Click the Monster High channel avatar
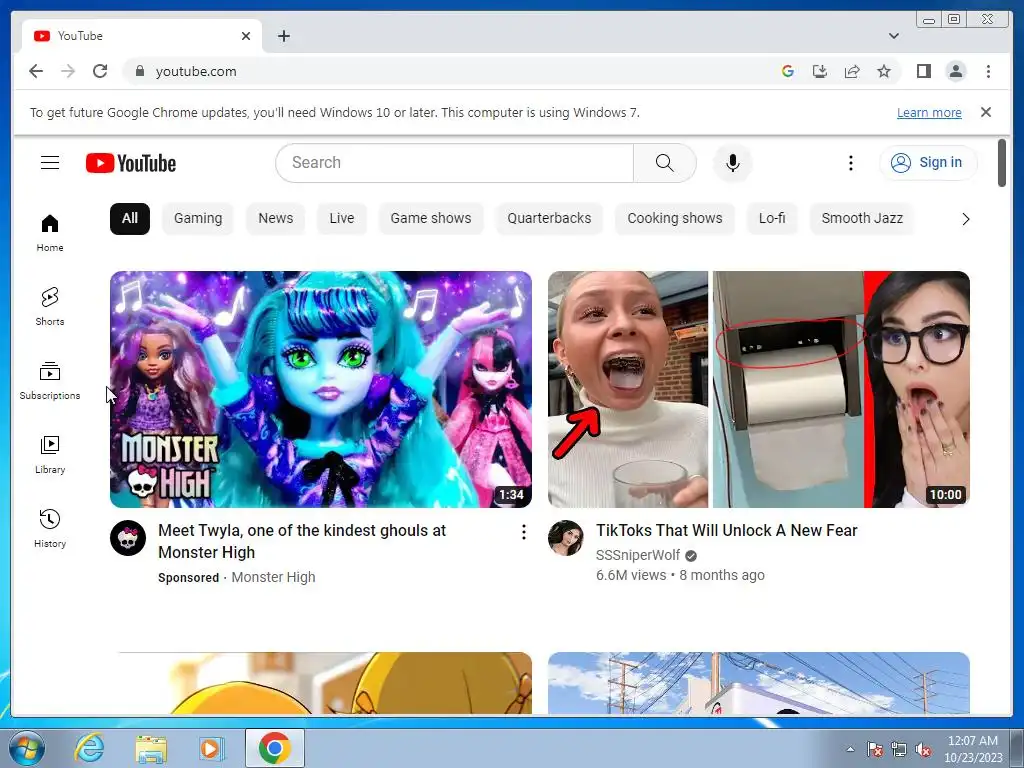 coord(128,538)
